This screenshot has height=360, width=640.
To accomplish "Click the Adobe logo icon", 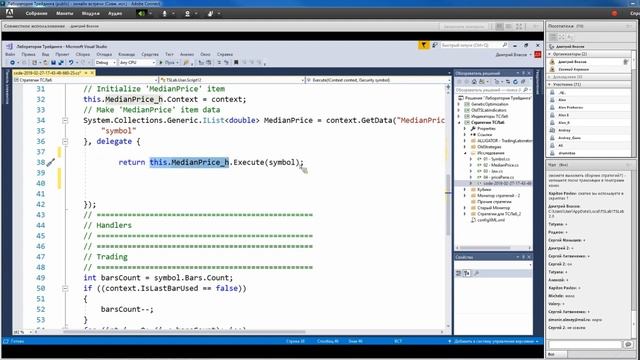I will tap(9, 13).
